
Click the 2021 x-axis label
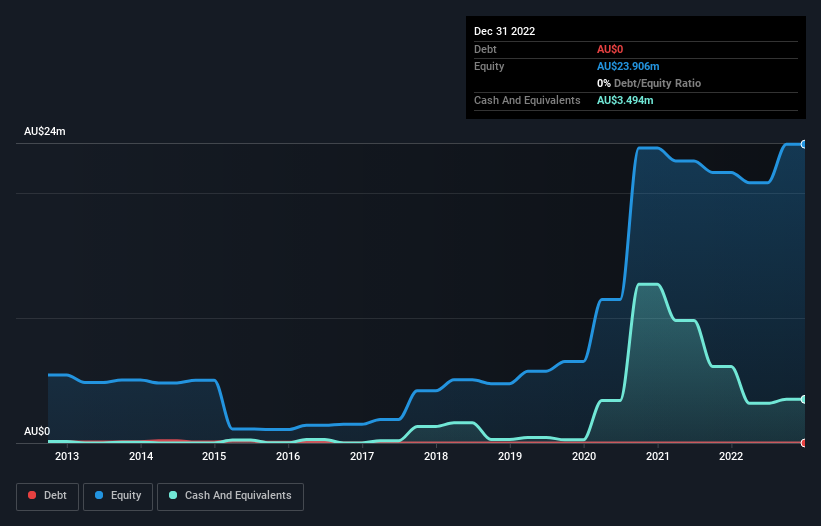click(x=658, y=456)
